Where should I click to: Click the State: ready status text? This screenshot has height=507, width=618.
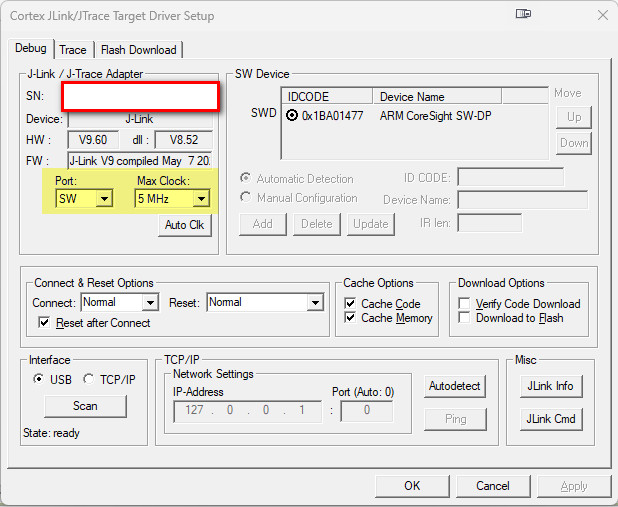click(x=51, y=433)
